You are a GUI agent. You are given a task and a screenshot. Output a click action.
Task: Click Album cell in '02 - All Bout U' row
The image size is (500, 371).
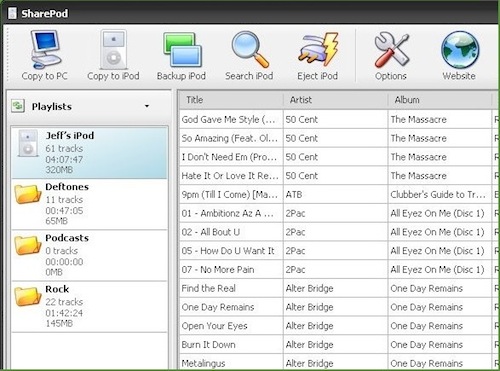coord(440,232)
